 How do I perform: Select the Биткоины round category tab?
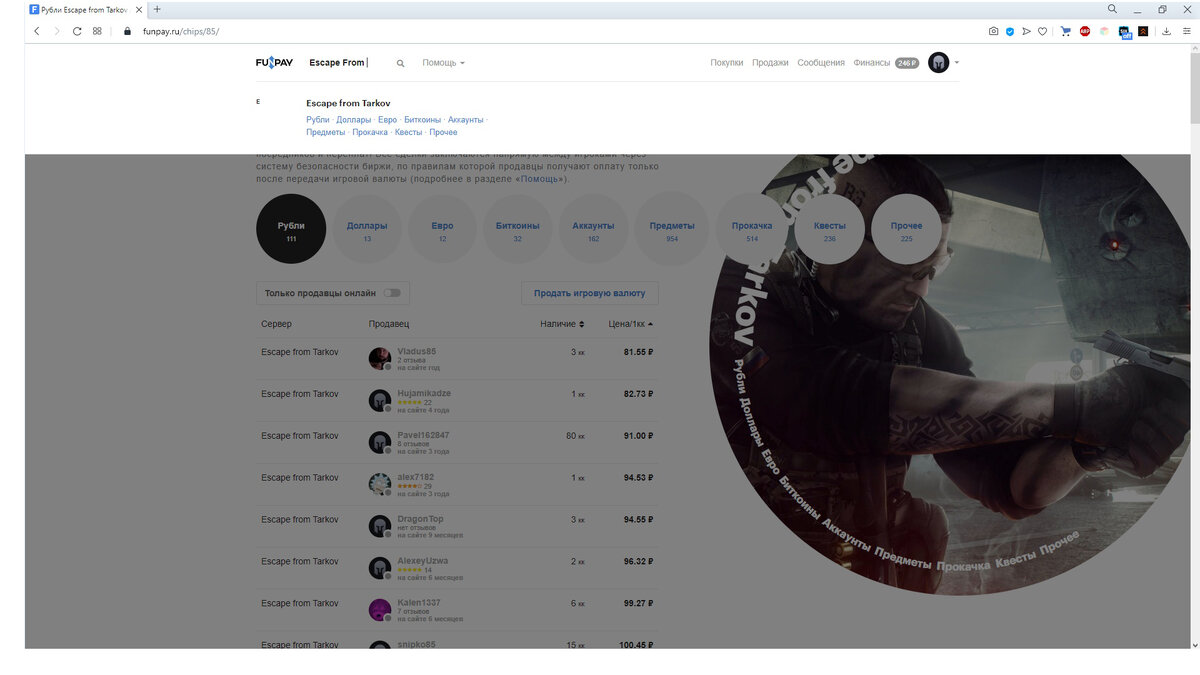point(517,229)
